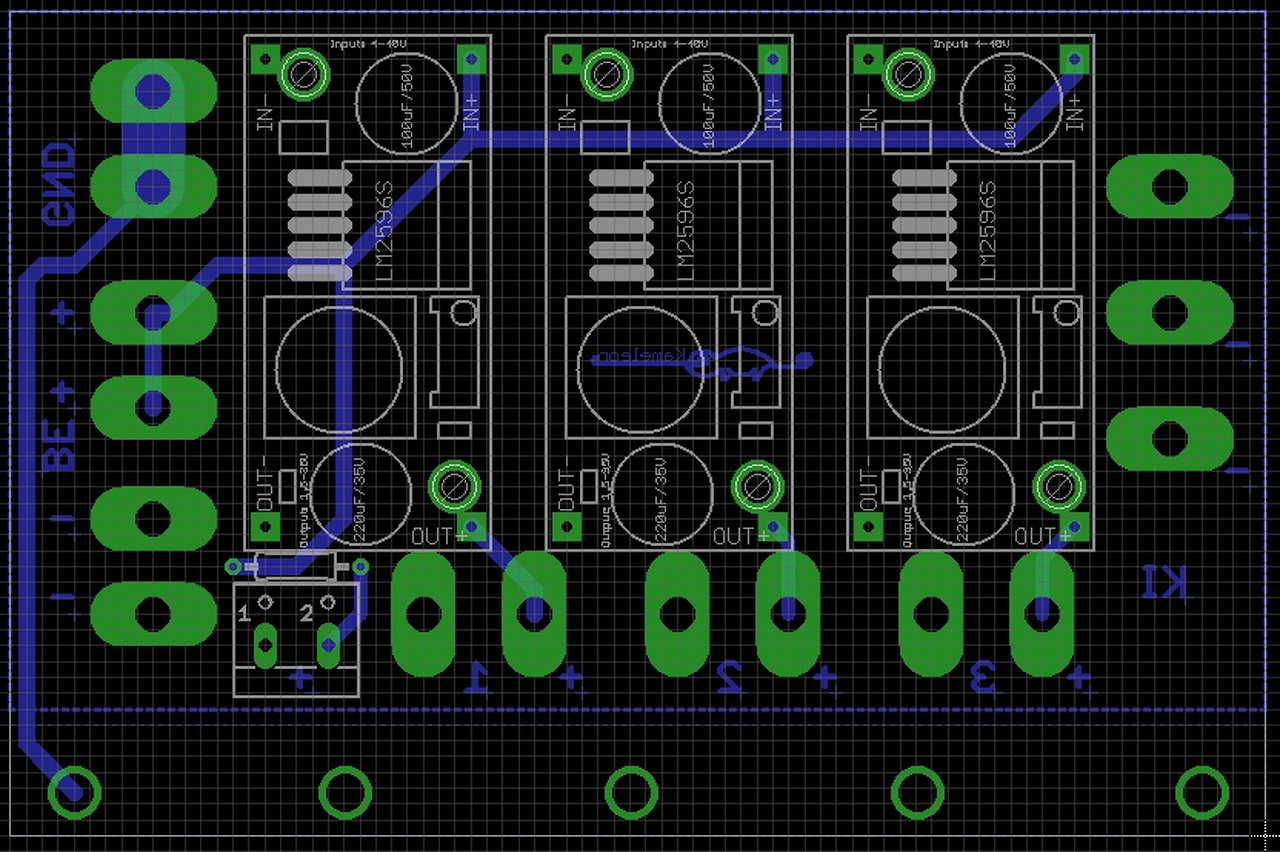Click the second mounting hole along the bottom

(x=346, y=793)
